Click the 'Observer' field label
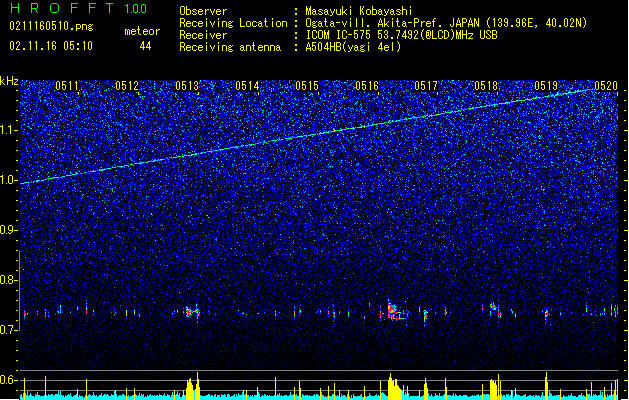629x400 pixels. point(203,11)
